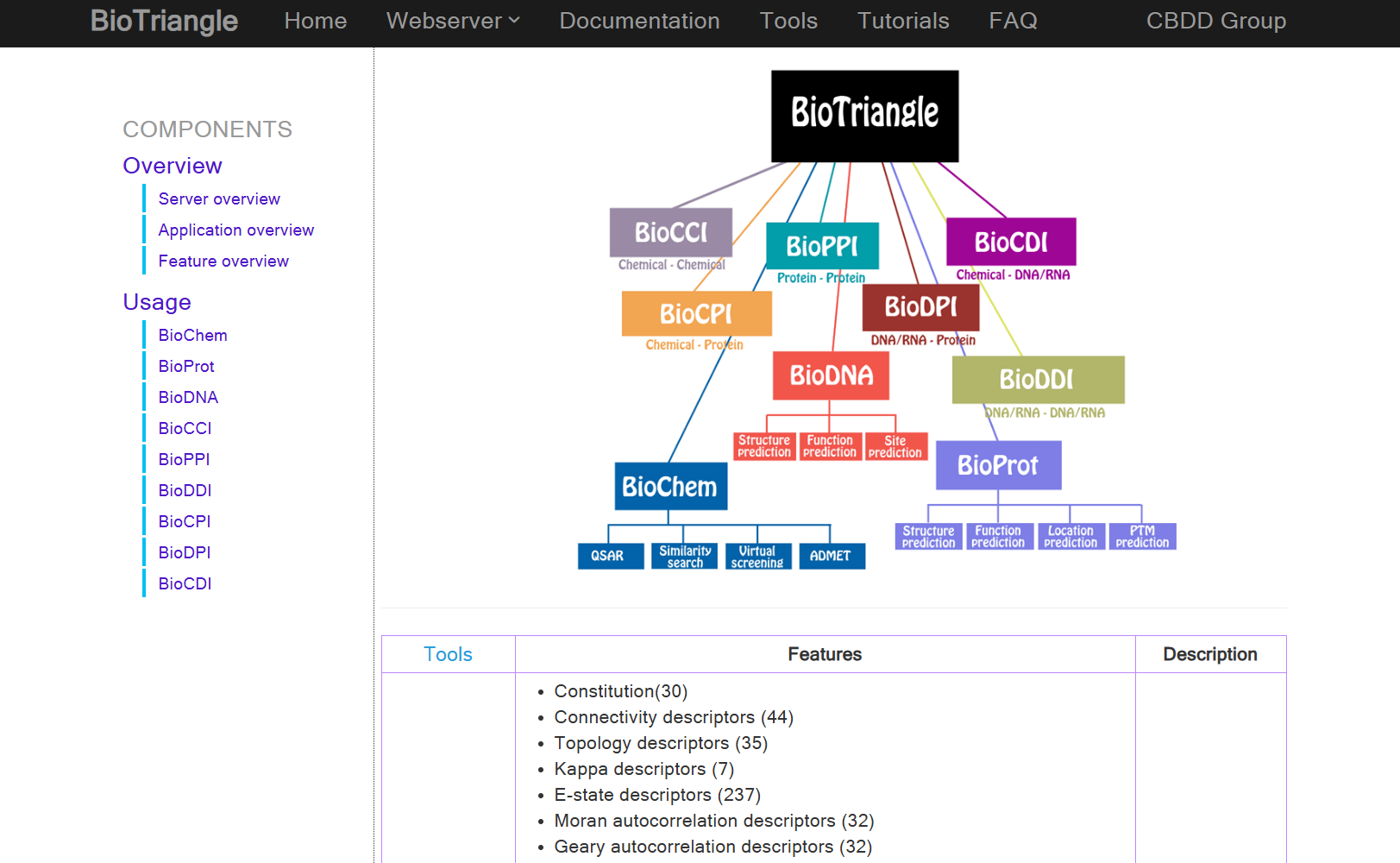This screenshot has height=863, width=1400.
Task: Select the Constitution(30) feature entry
Action: (x=621, y=691)
